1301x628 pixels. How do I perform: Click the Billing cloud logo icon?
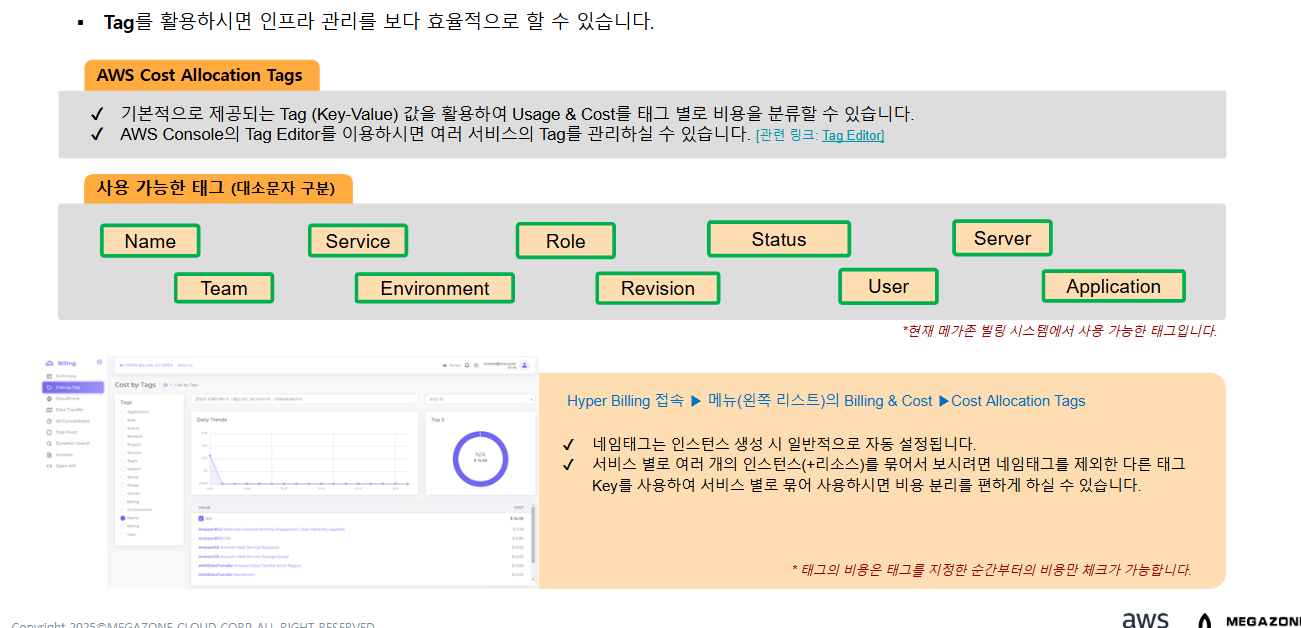click(x=50, y=363)
